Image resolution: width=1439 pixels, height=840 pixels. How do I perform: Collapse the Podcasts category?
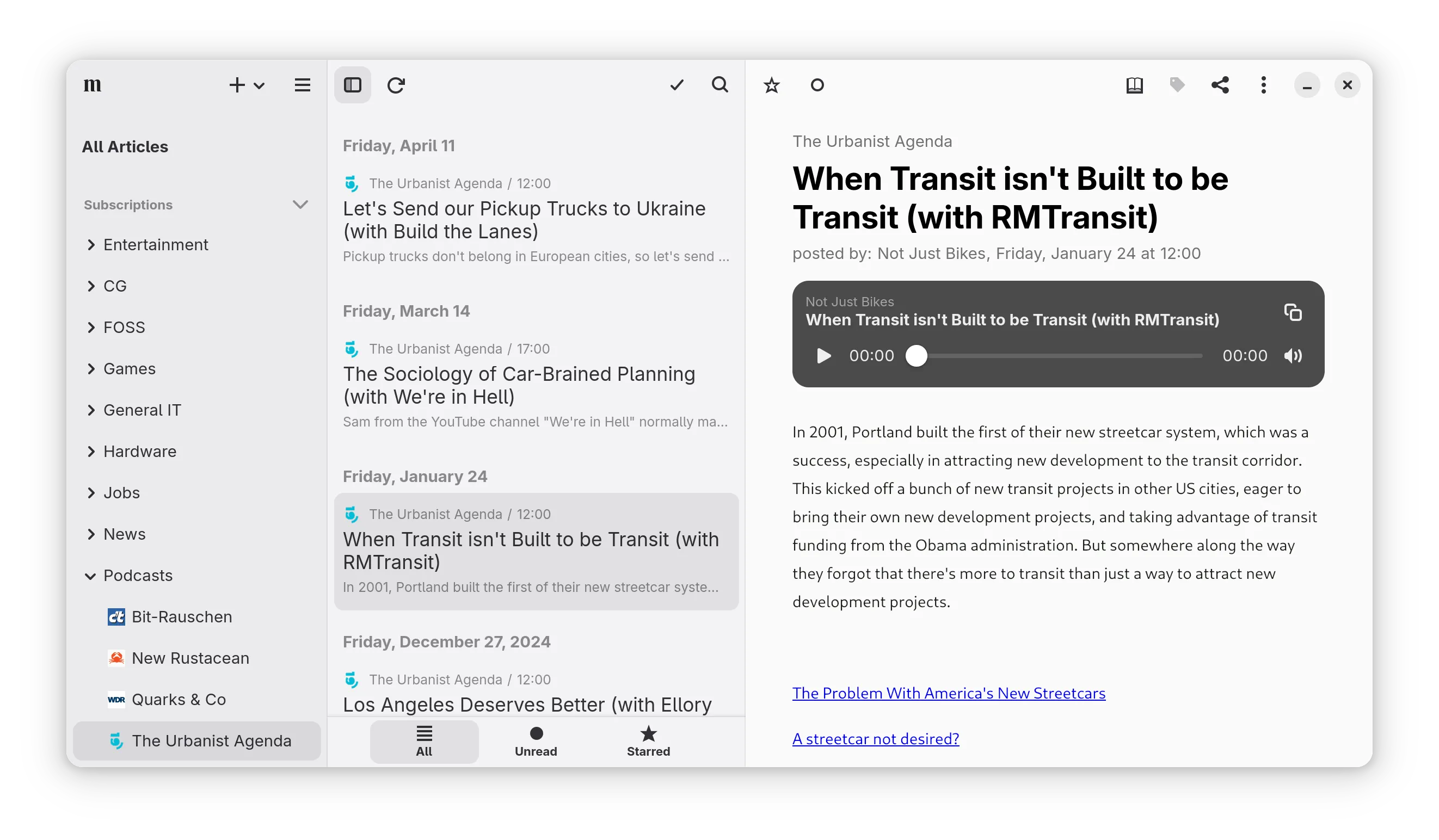pyautogui.click(x=90, y=576)
